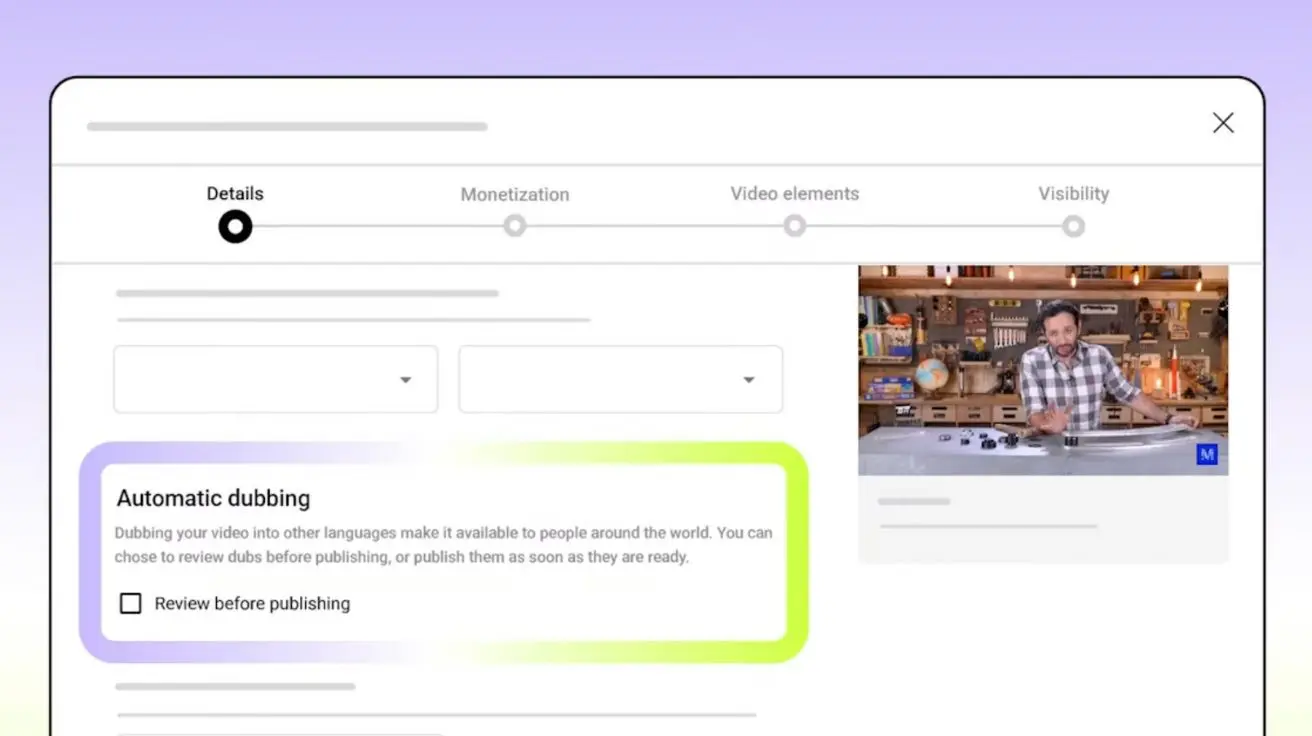The image size is (1312, 736).
Task: Click the Automatic dubbing description paragraph
Action: (x=443, y=545)
